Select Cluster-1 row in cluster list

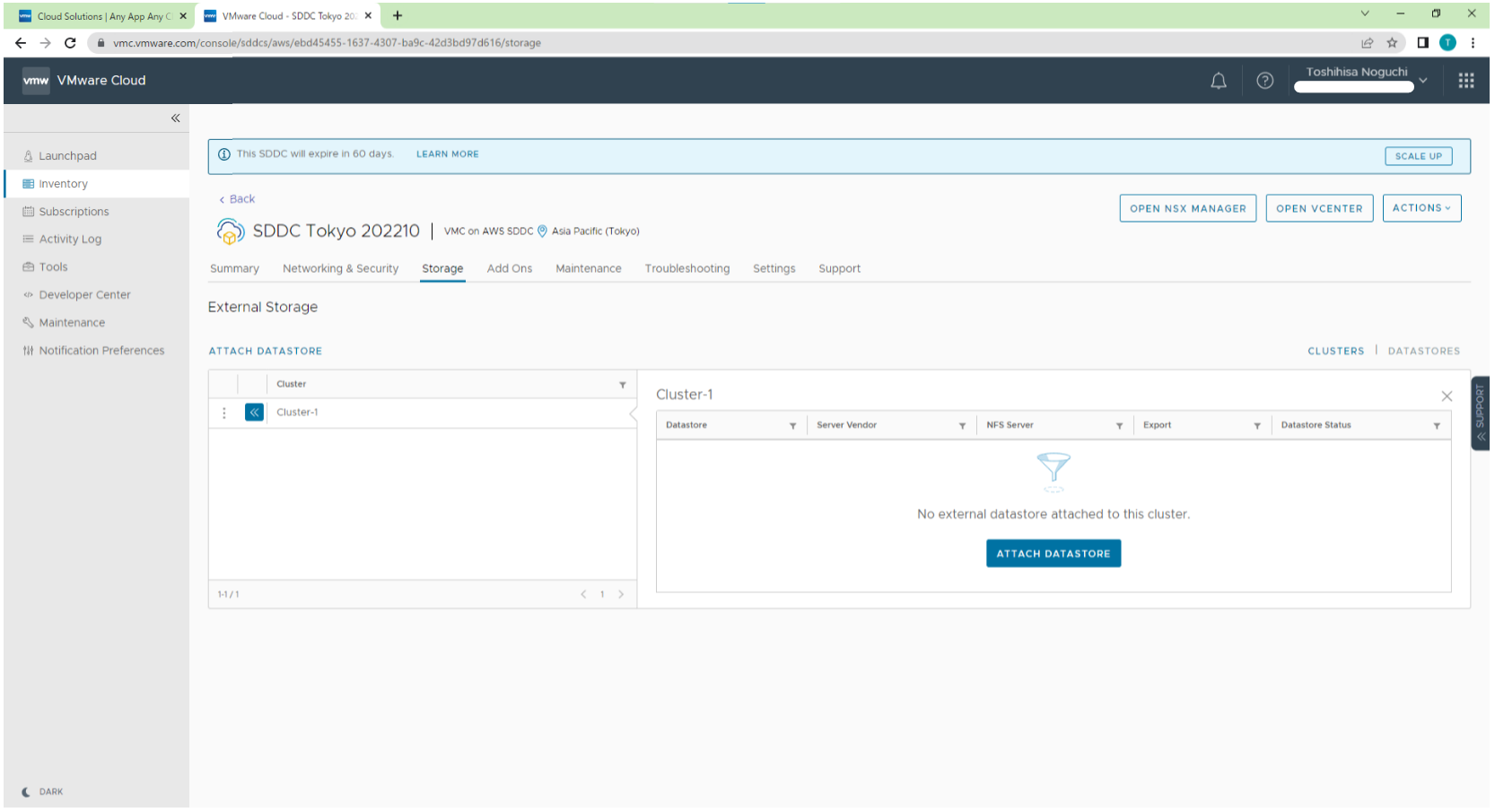pyautogui.click(x=423, y=413)
